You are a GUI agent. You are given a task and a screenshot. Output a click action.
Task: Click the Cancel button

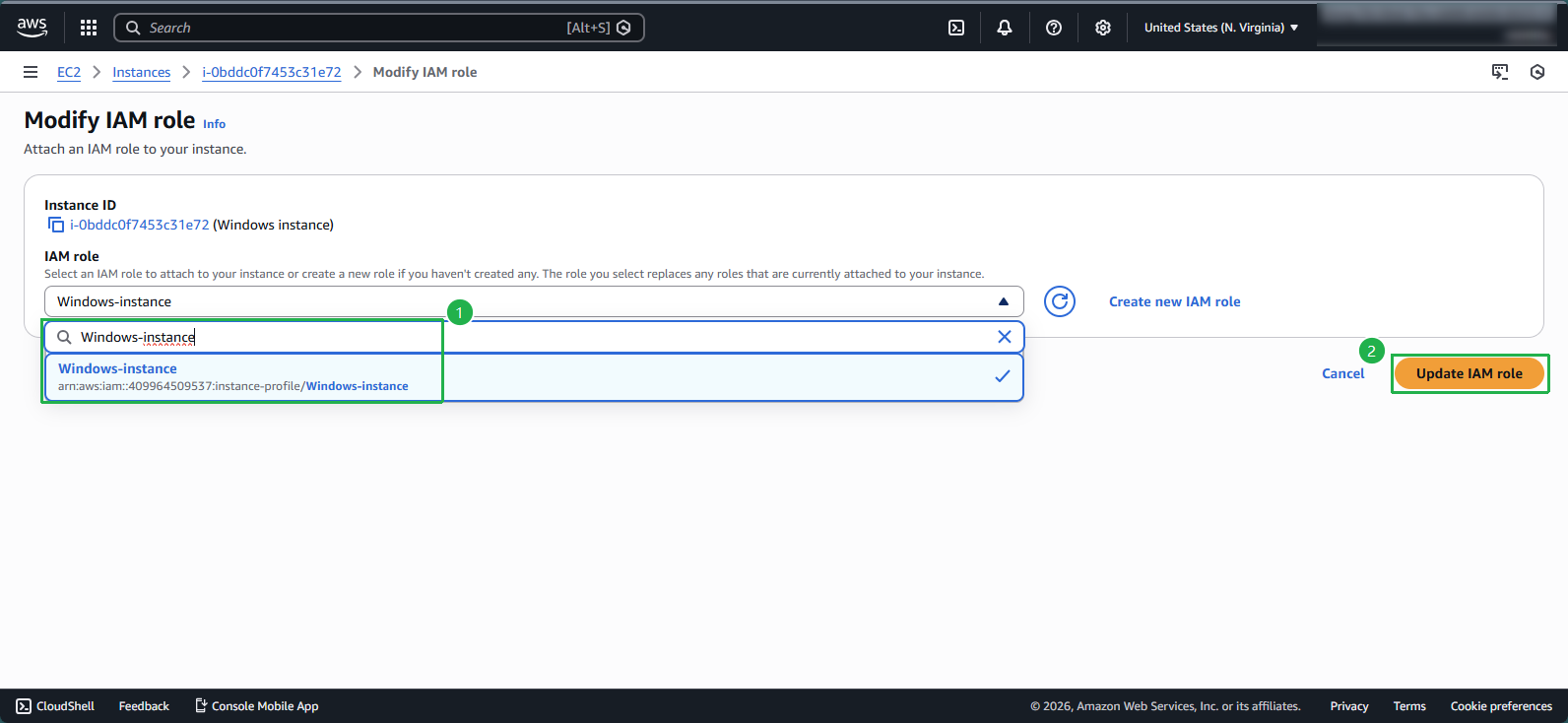(1343, 373)
